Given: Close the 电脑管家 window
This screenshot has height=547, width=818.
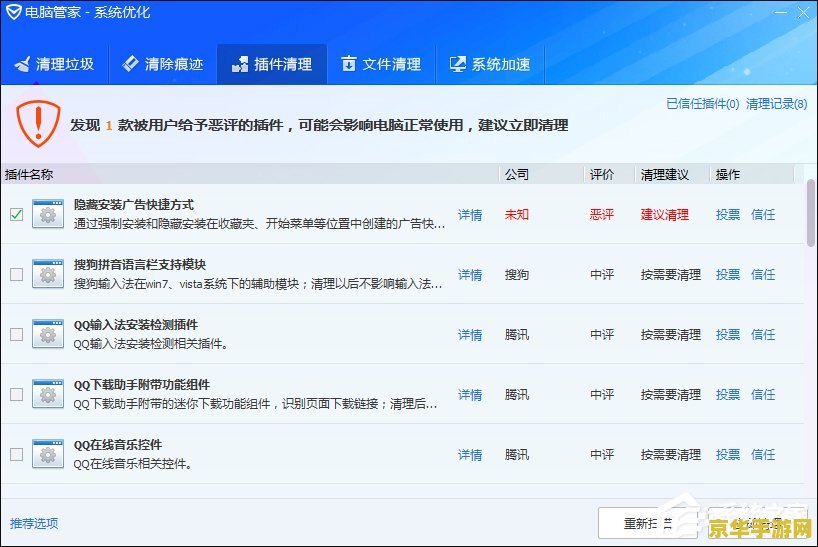Looking at the screenshot, I should 803,13.
